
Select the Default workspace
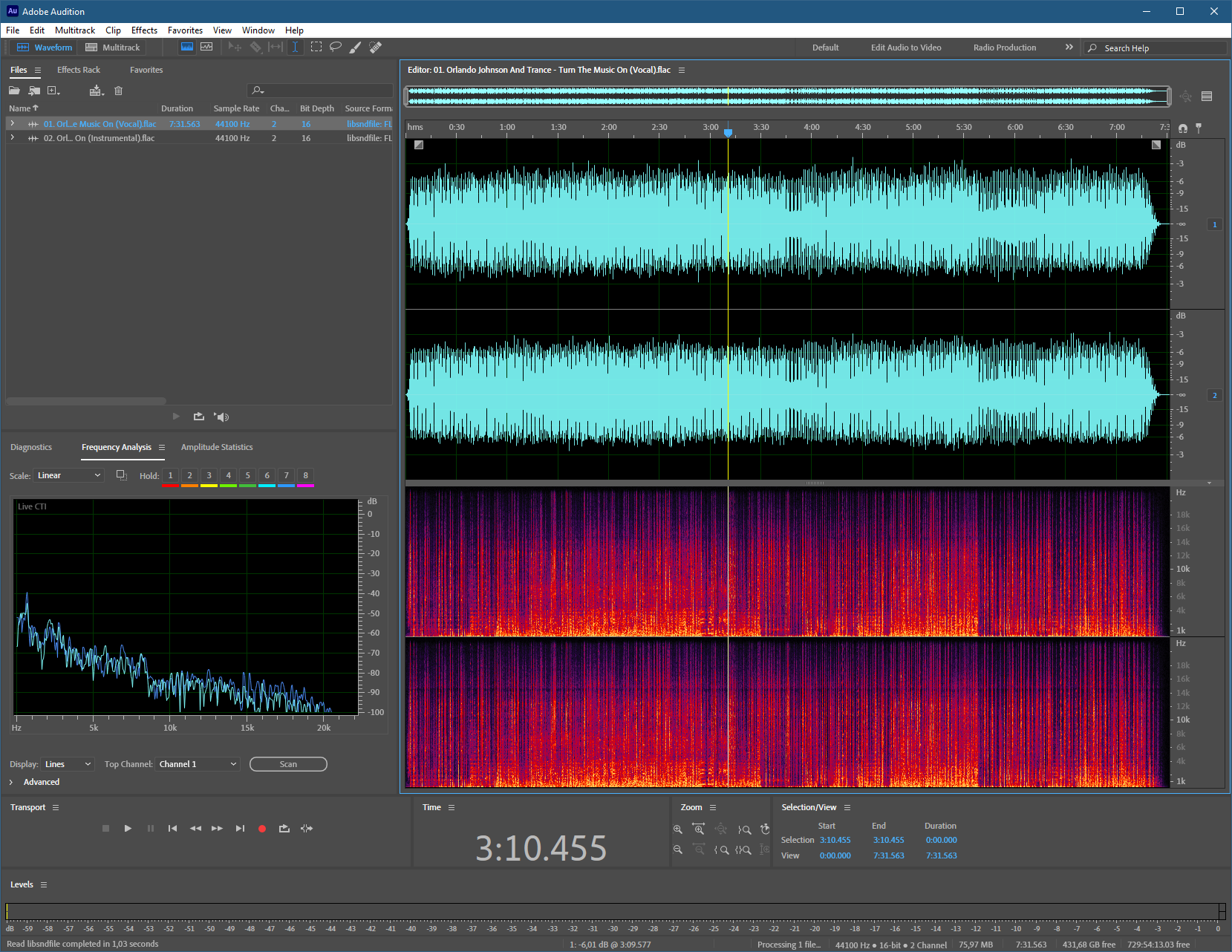[825, 48]
